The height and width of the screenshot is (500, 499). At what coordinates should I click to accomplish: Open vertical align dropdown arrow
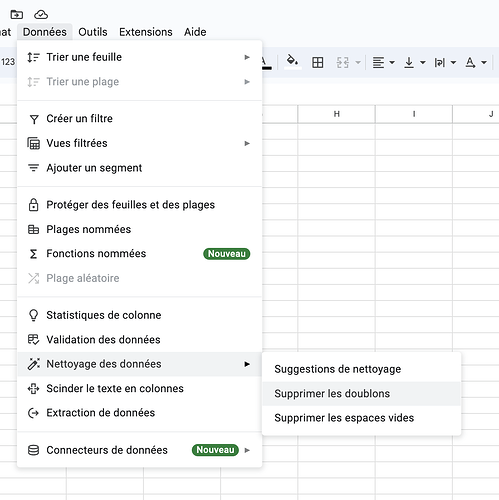423,62
